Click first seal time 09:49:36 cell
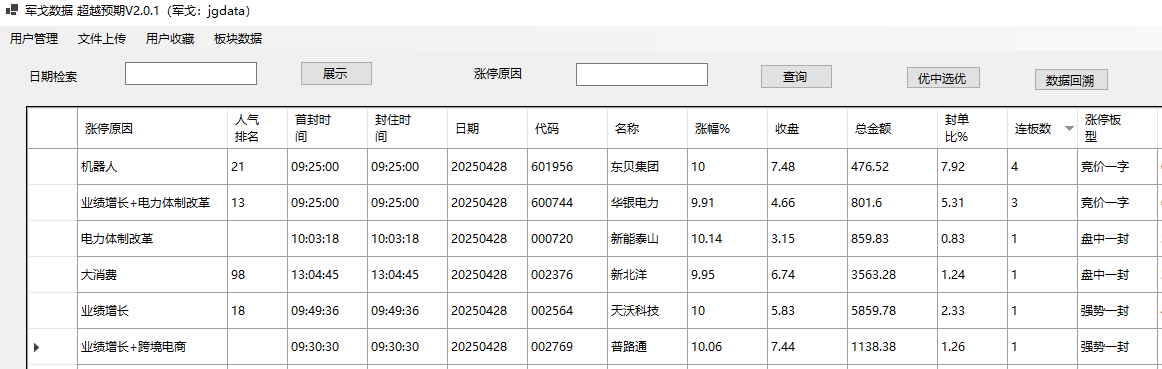Viewport: 1162px width, 369px height. [327, 310]
